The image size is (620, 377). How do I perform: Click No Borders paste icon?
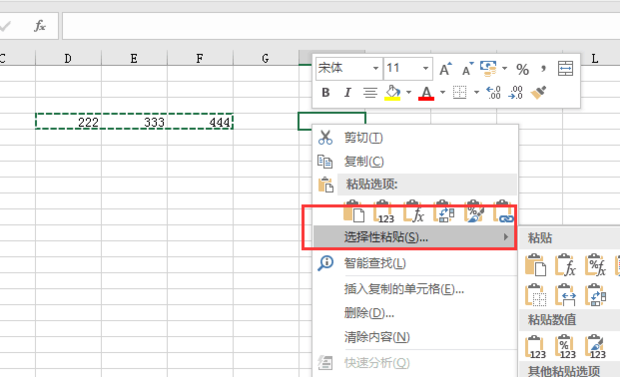[535, 295]
